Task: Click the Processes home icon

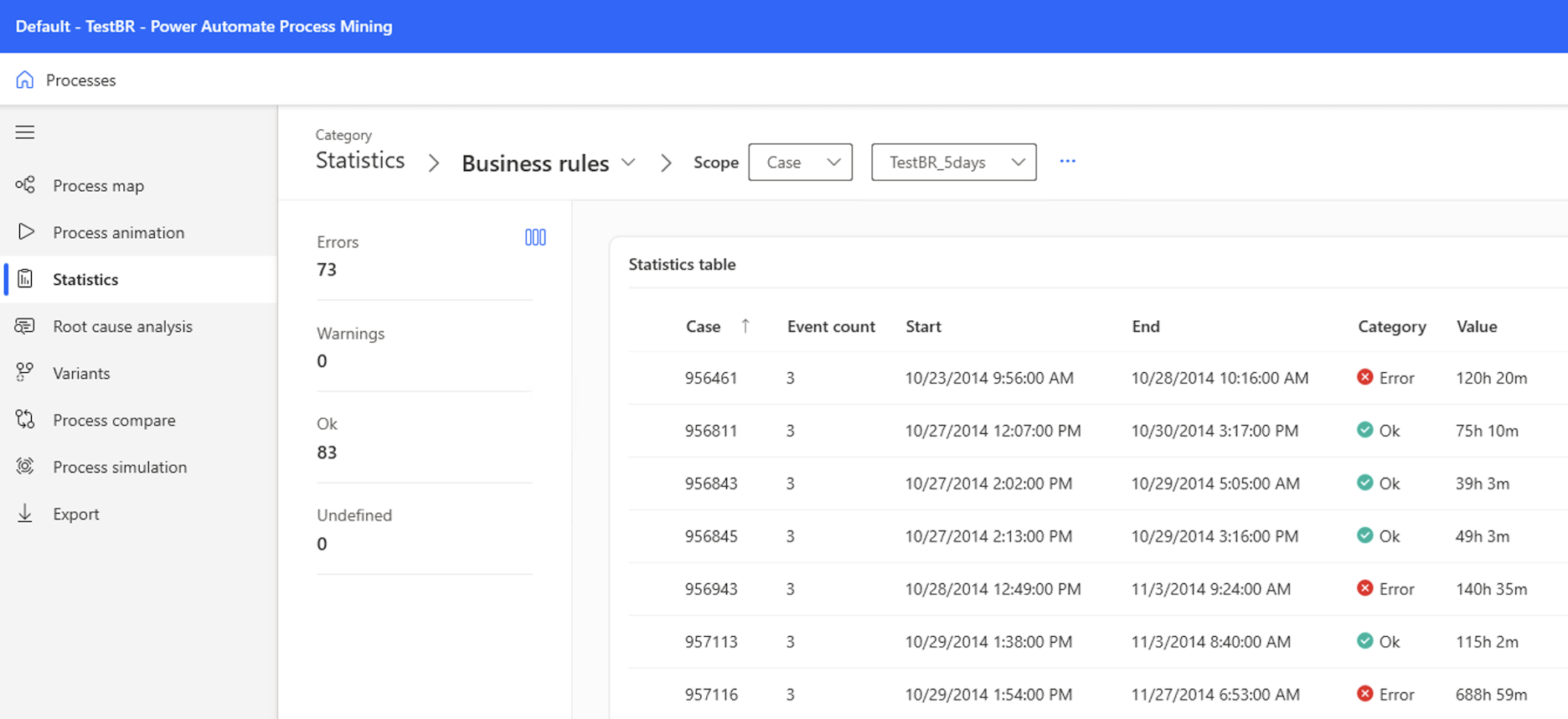Action: (x=25, y=80)
